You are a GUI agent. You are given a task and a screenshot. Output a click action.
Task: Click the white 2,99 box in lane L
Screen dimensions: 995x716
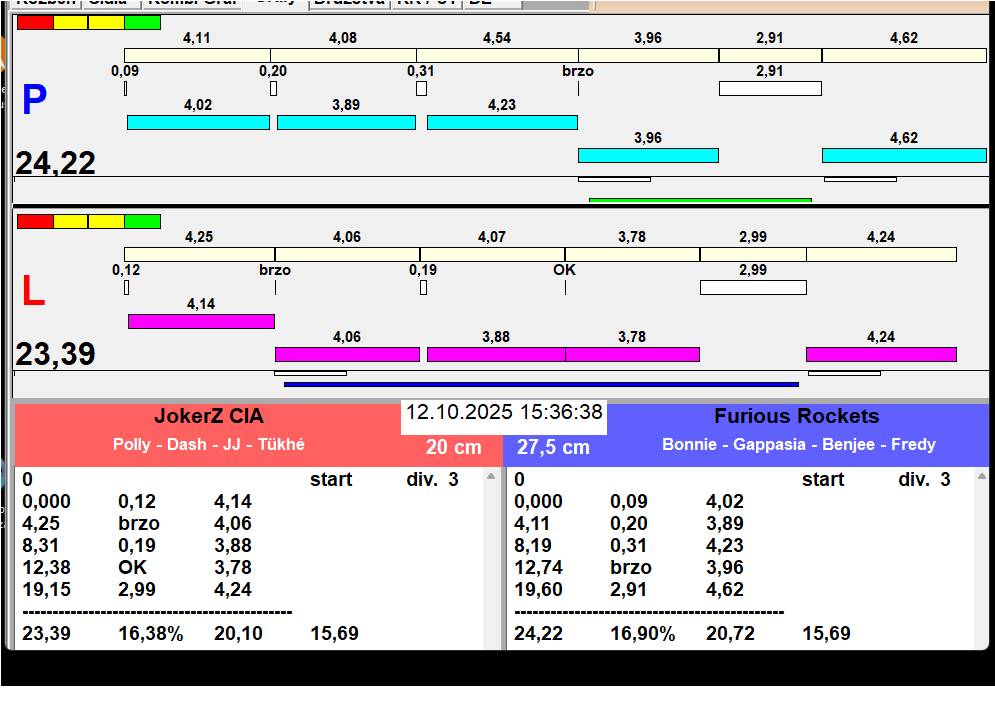pos(753,288)
